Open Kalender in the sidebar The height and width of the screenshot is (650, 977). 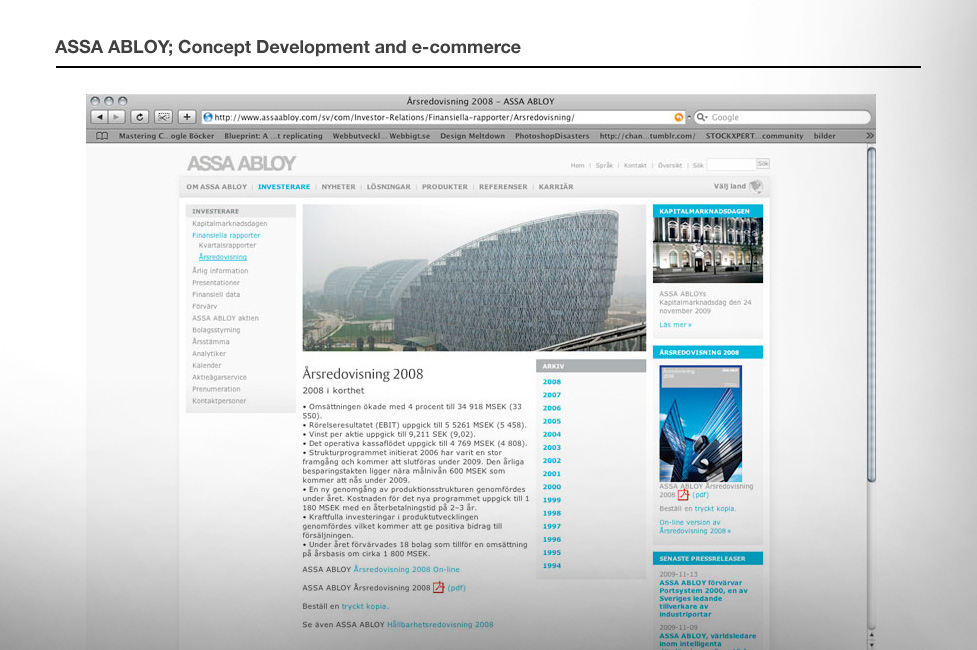click(x=206, y=366)
